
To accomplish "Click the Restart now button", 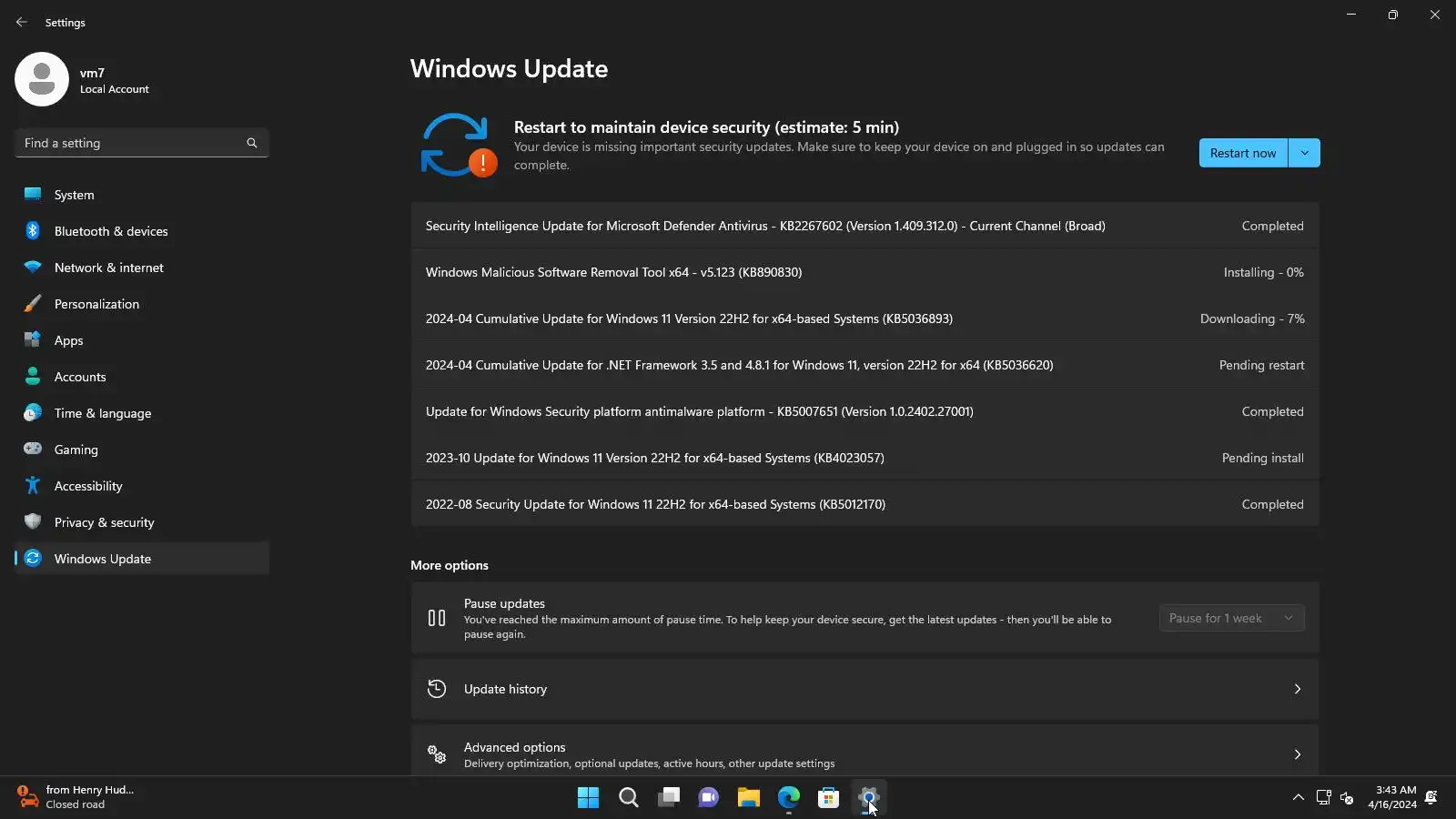I will coord(1243,153).
